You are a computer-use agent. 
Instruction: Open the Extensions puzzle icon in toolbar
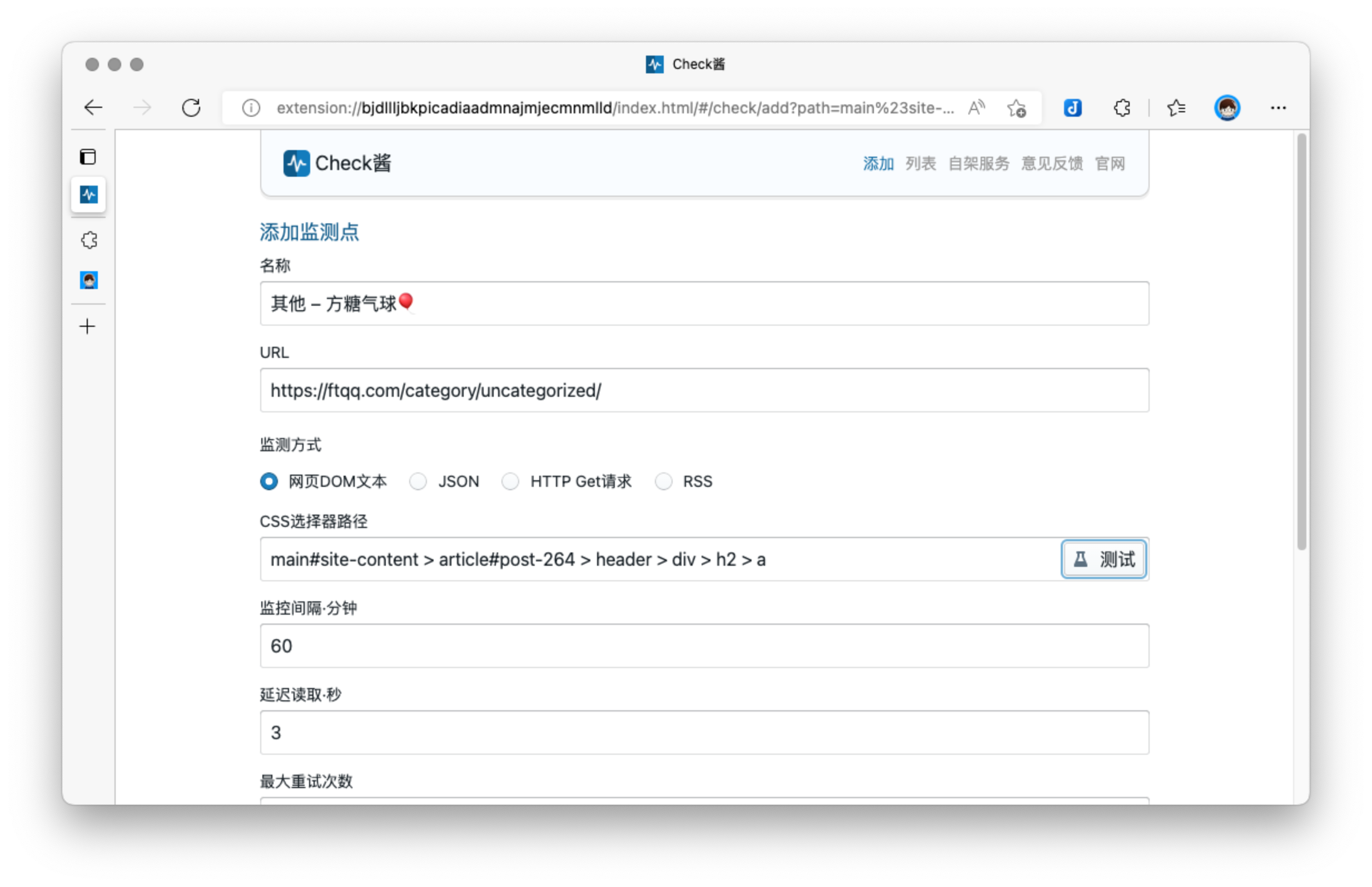tap(1121, 108)
